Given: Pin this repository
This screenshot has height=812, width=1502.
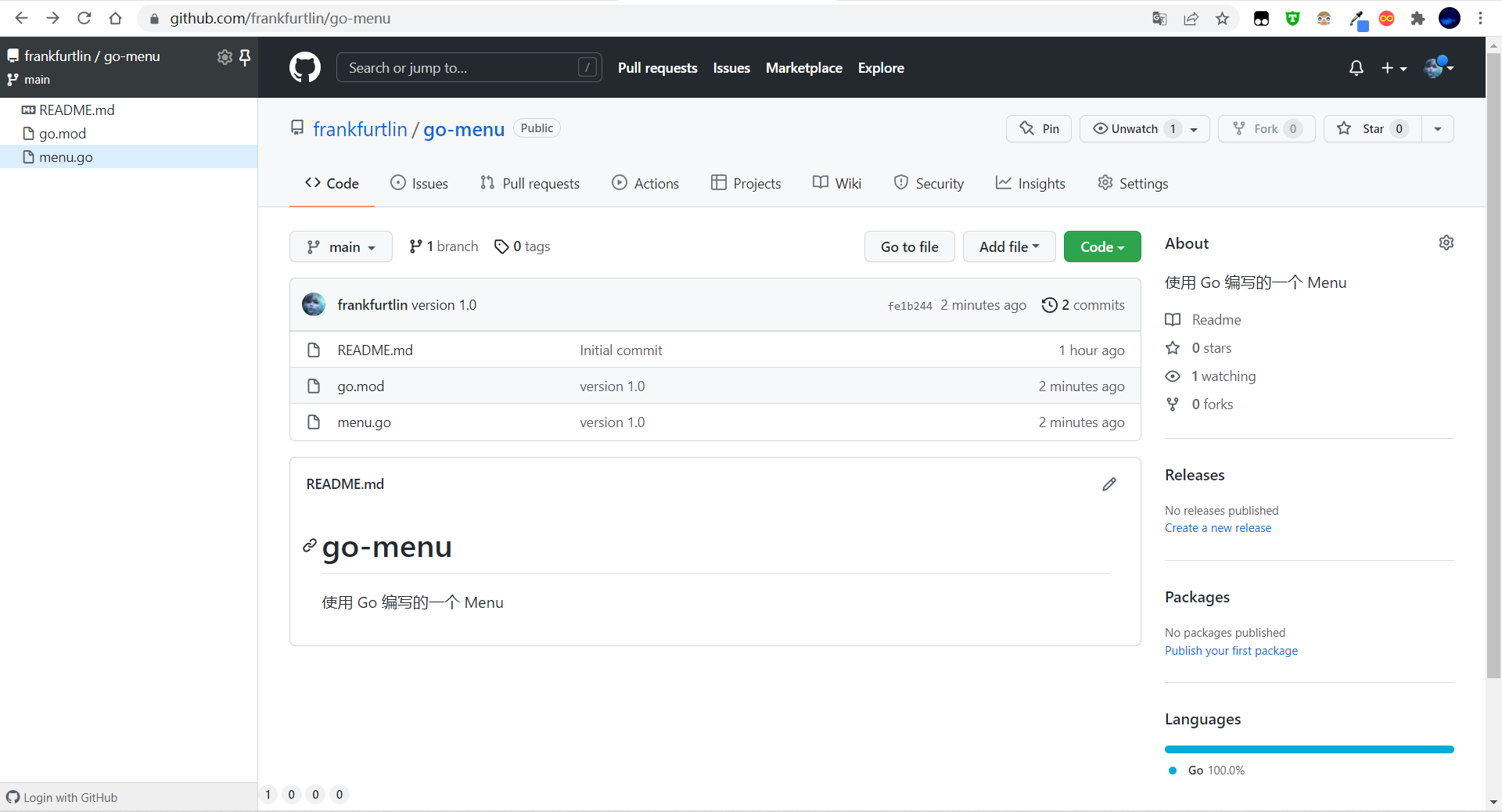Looking at the screenshot, I should pos(1039,129).
